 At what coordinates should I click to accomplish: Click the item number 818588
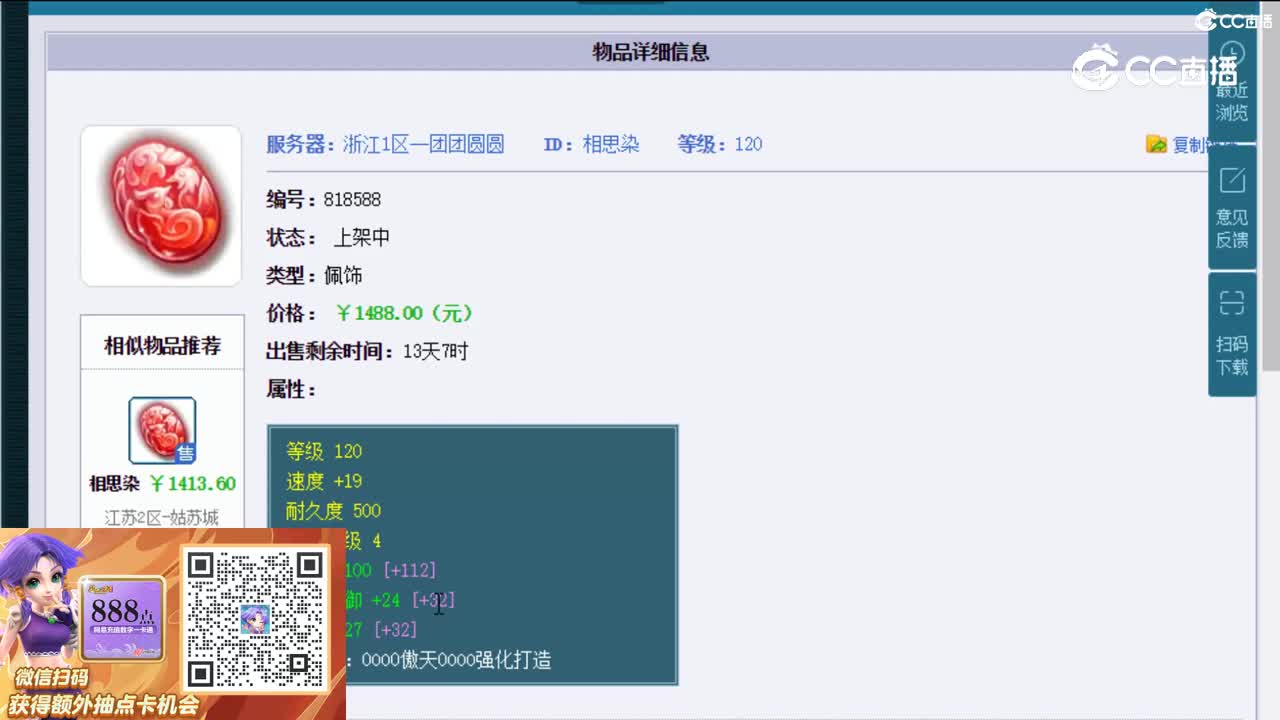[355, 199]
